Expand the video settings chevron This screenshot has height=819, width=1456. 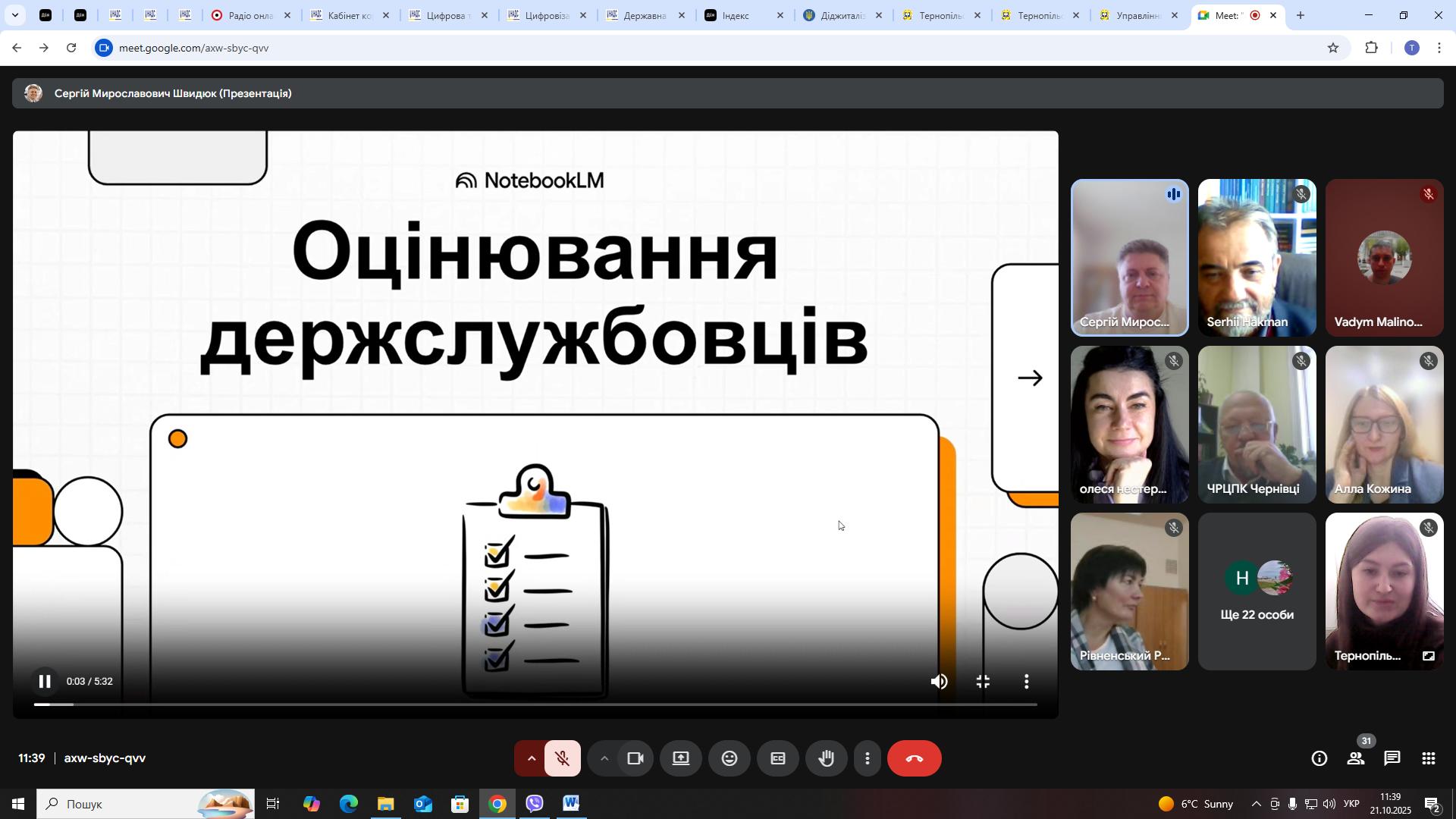(x=604, y=759)
